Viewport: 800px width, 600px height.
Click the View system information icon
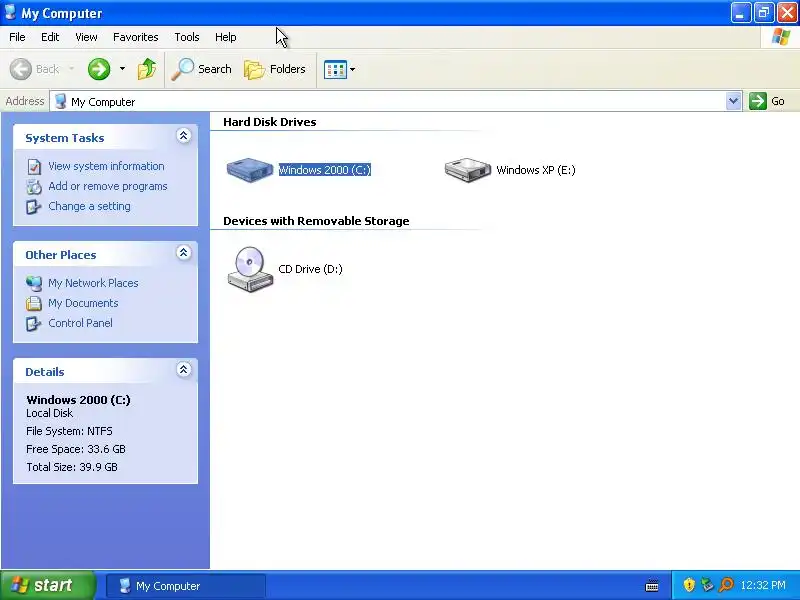pos(34,167)
